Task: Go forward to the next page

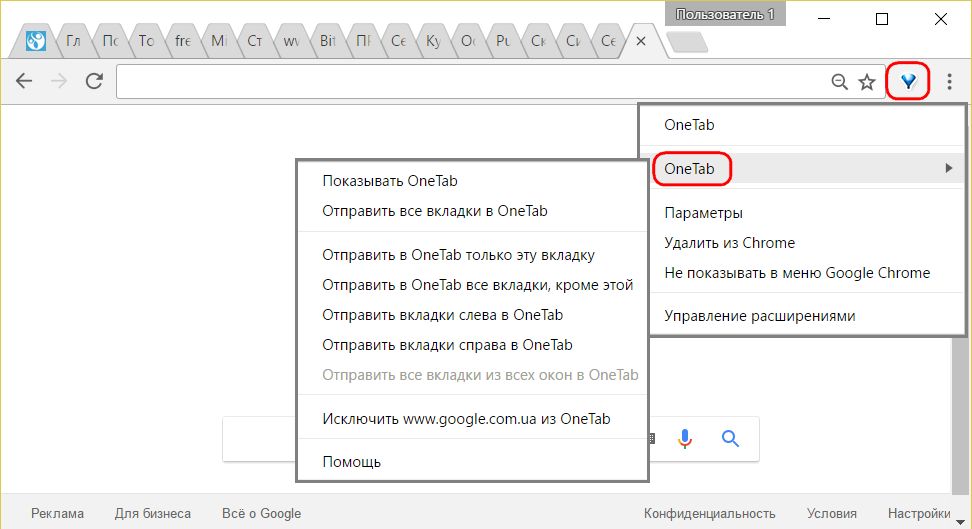Action: [x=59, y=81]
